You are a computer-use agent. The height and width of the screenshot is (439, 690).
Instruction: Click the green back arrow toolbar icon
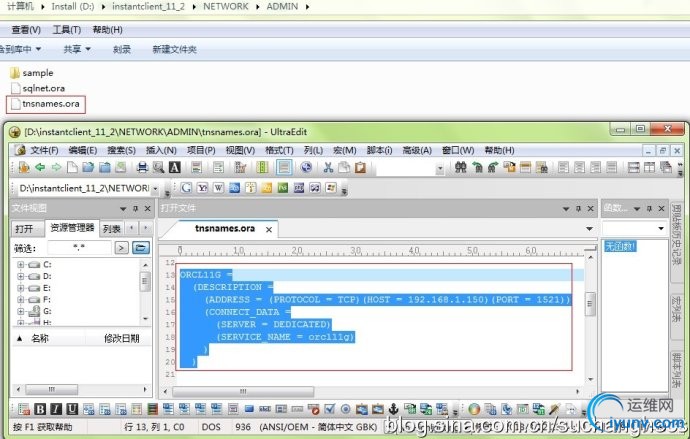click(x=40, y=167)
